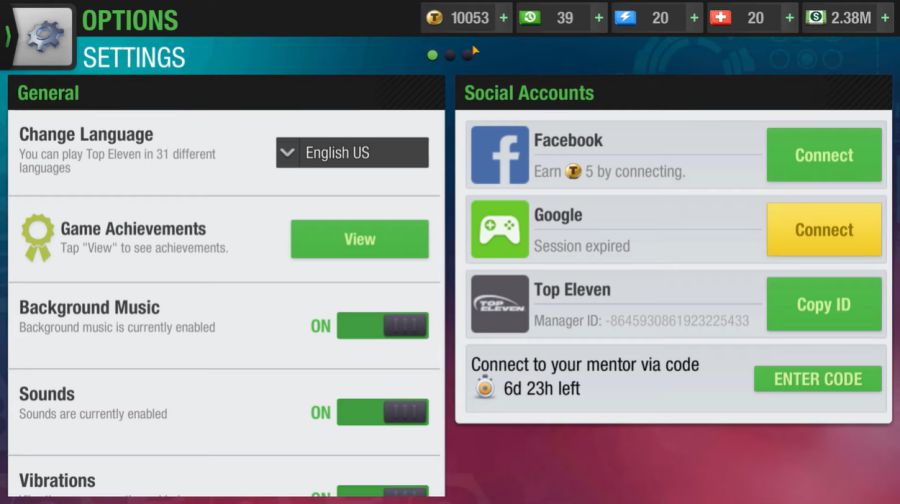Click the General section header
900x504 pixels.
point(48,93)
